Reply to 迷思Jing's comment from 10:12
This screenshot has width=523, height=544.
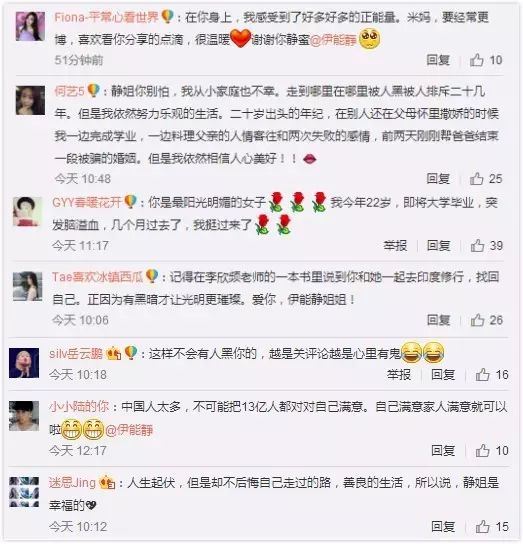click(443, 527)
